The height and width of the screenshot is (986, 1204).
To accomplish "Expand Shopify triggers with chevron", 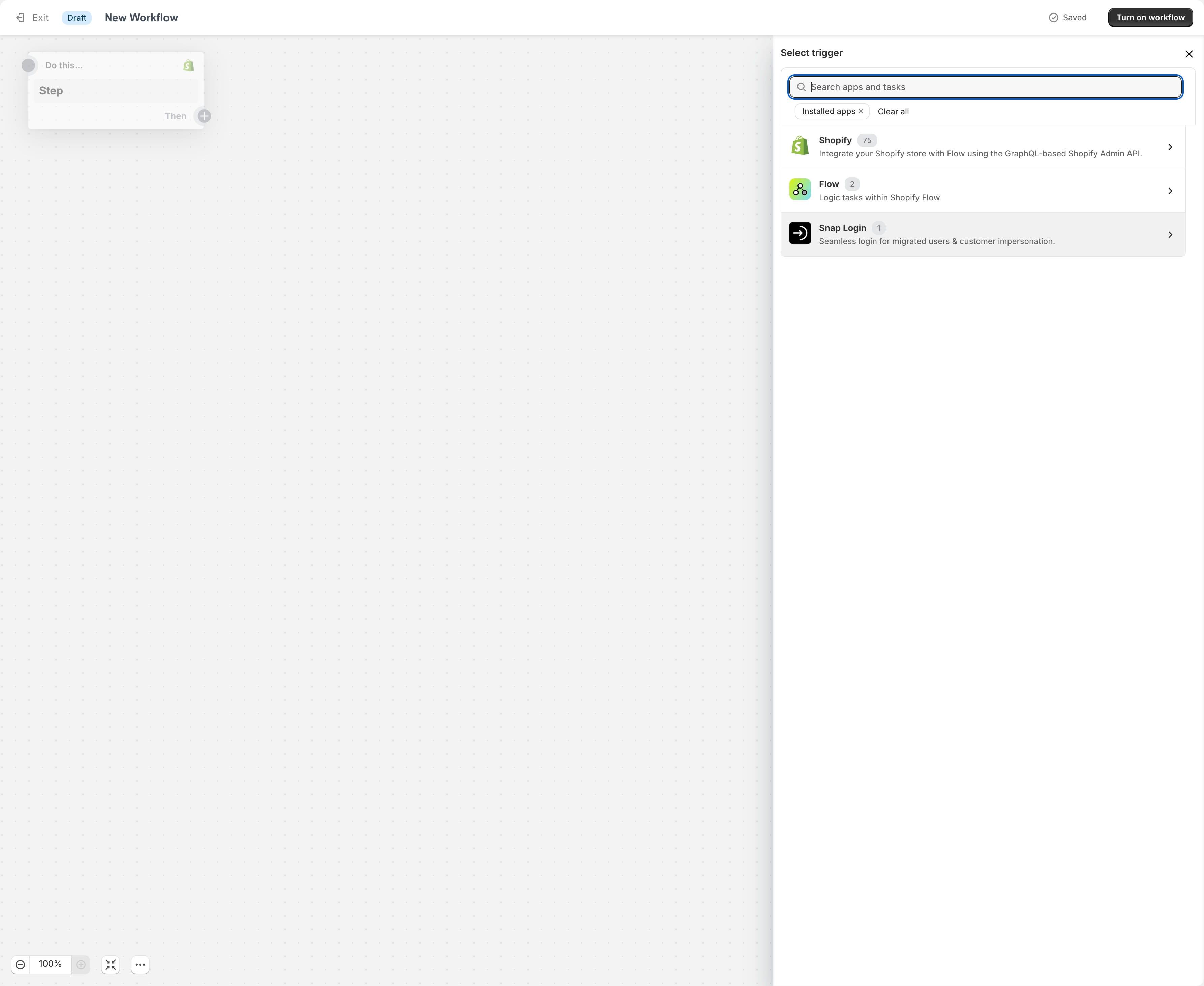I will click(x=1170, y=147).
